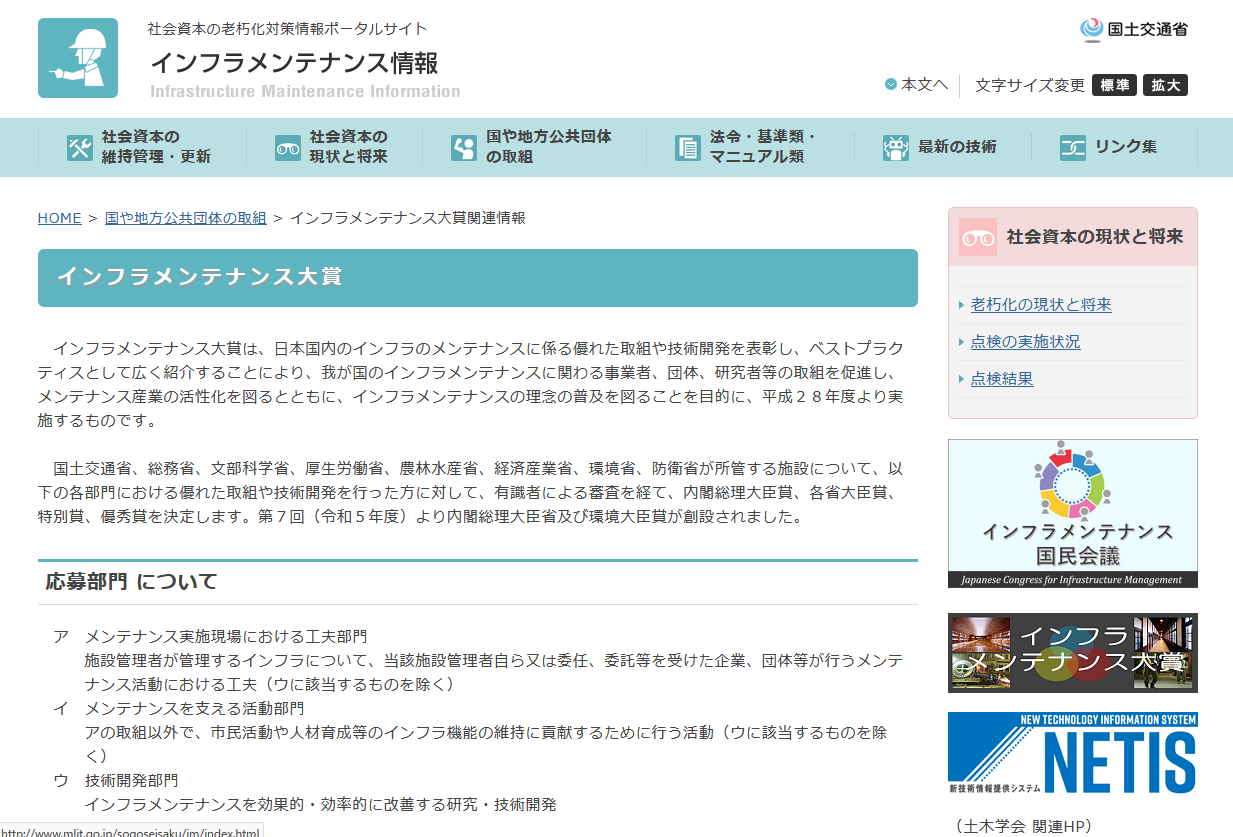Click the book icon for 法令・基準類・マニュアル類

(x=686, y=147)
